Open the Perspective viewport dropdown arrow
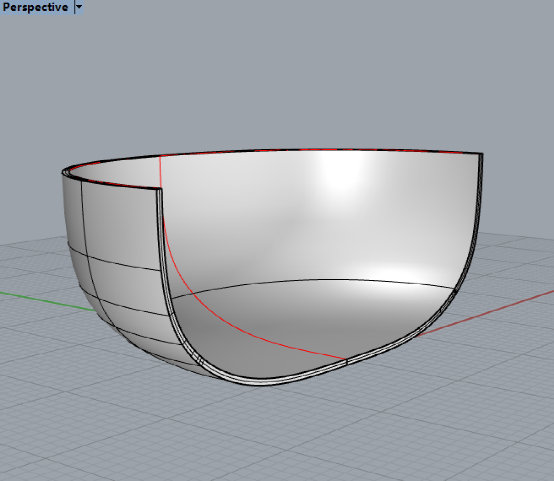The image size is (554, 481). pos(79,7)
